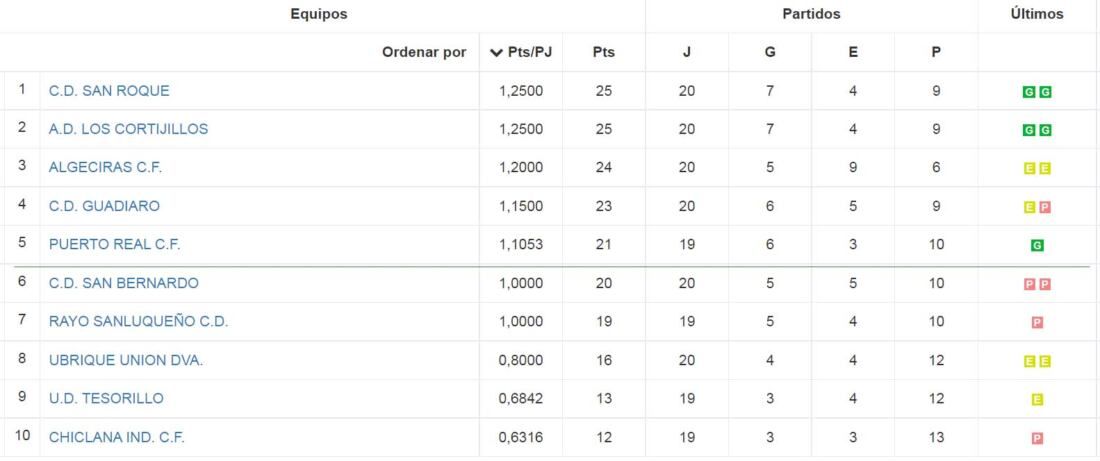Open C.D. SAN ROQUE team link
Screen dimensions: 1100x461
point(109,91)
